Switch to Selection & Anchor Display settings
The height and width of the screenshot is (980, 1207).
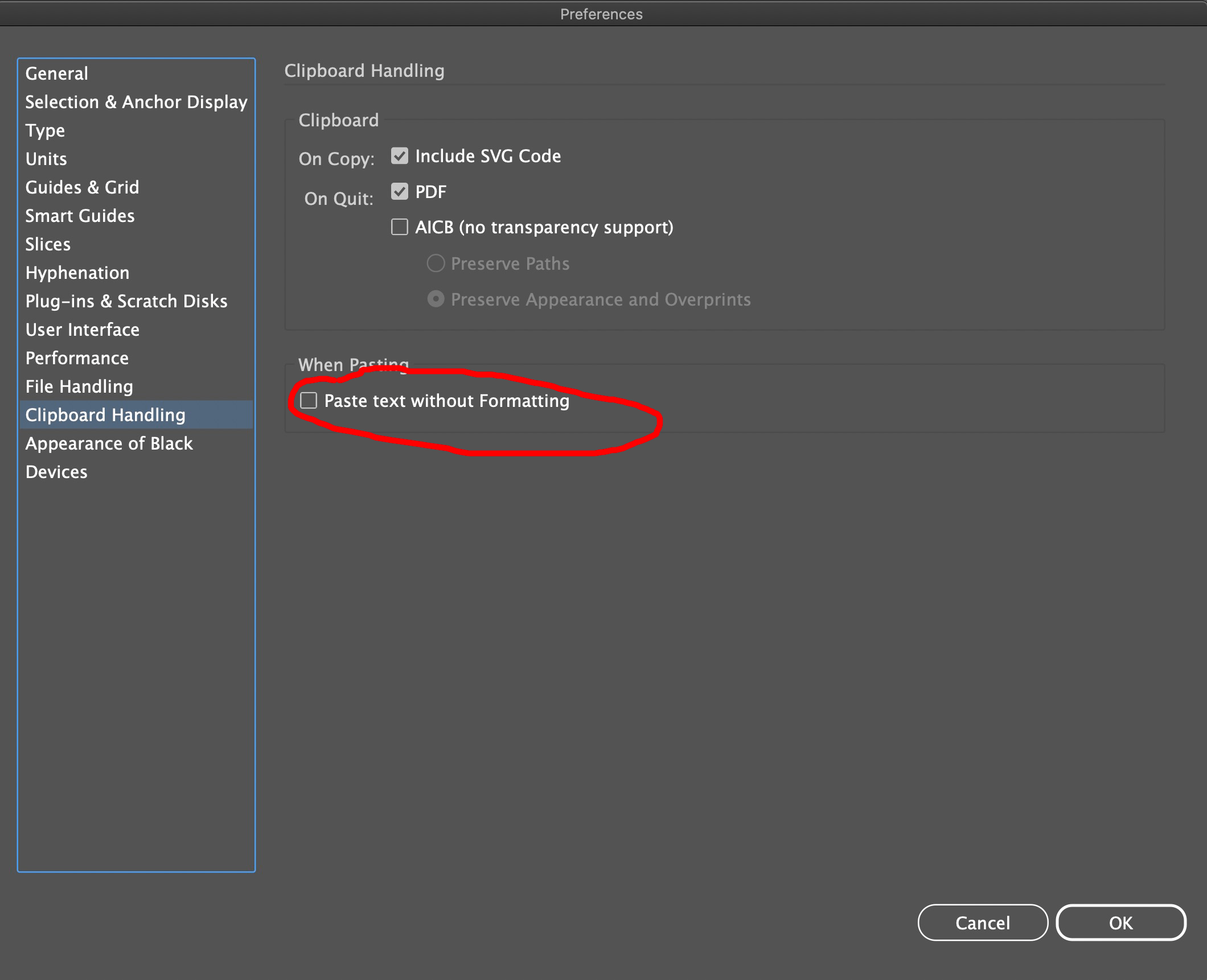pos(136,102)
